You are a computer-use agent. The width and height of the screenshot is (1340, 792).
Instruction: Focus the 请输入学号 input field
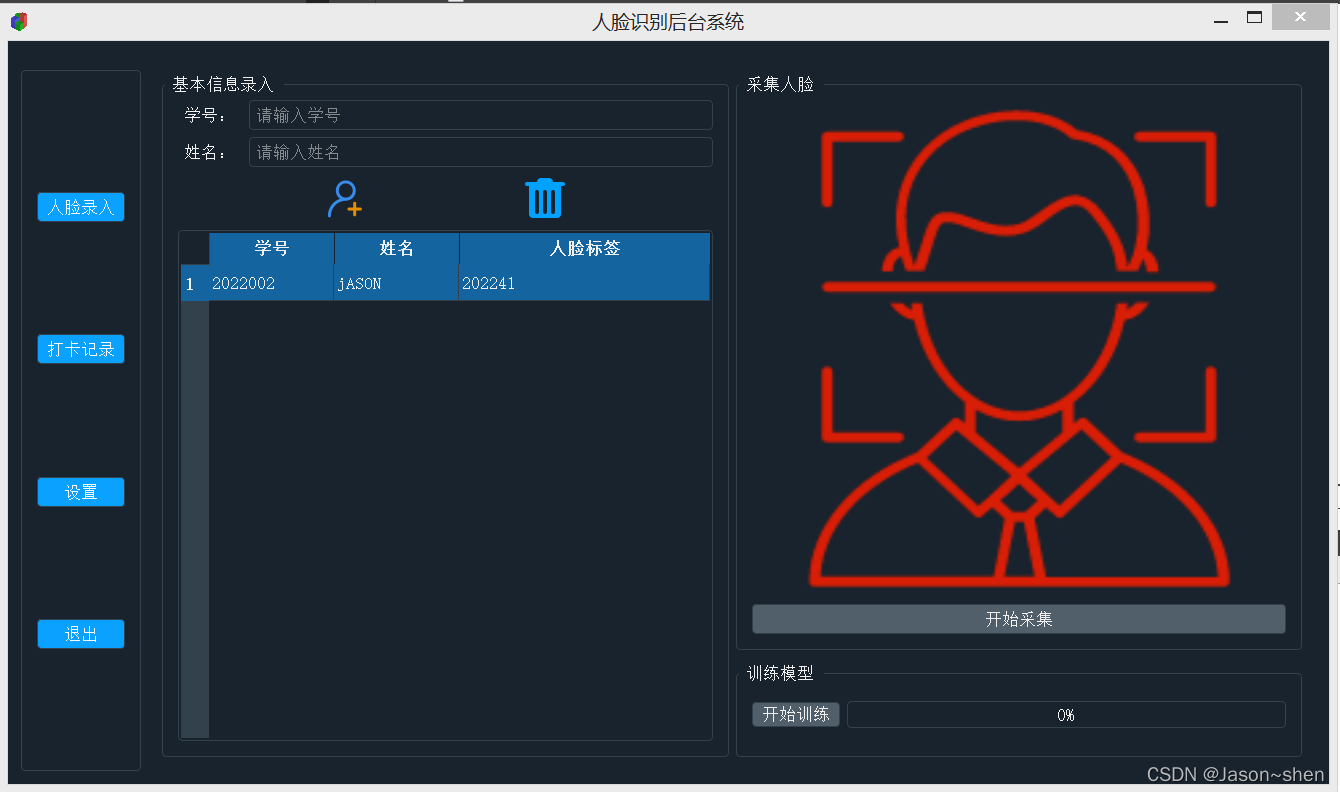480,115
